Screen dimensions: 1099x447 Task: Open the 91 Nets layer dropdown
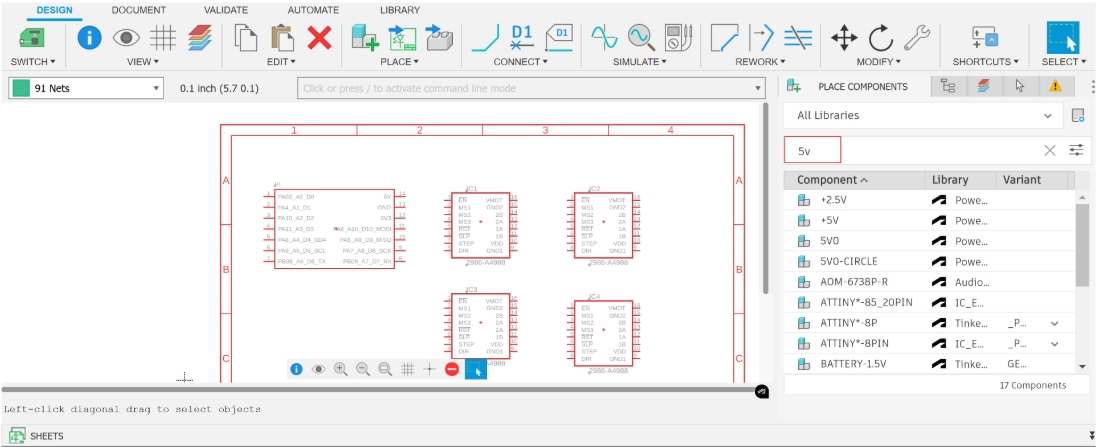tap(86, 88)
